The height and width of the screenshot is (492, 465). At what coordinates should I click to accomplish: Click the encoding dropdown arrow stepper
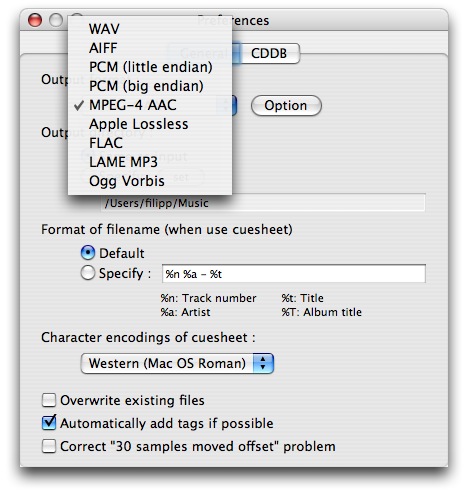pos(263,363)
